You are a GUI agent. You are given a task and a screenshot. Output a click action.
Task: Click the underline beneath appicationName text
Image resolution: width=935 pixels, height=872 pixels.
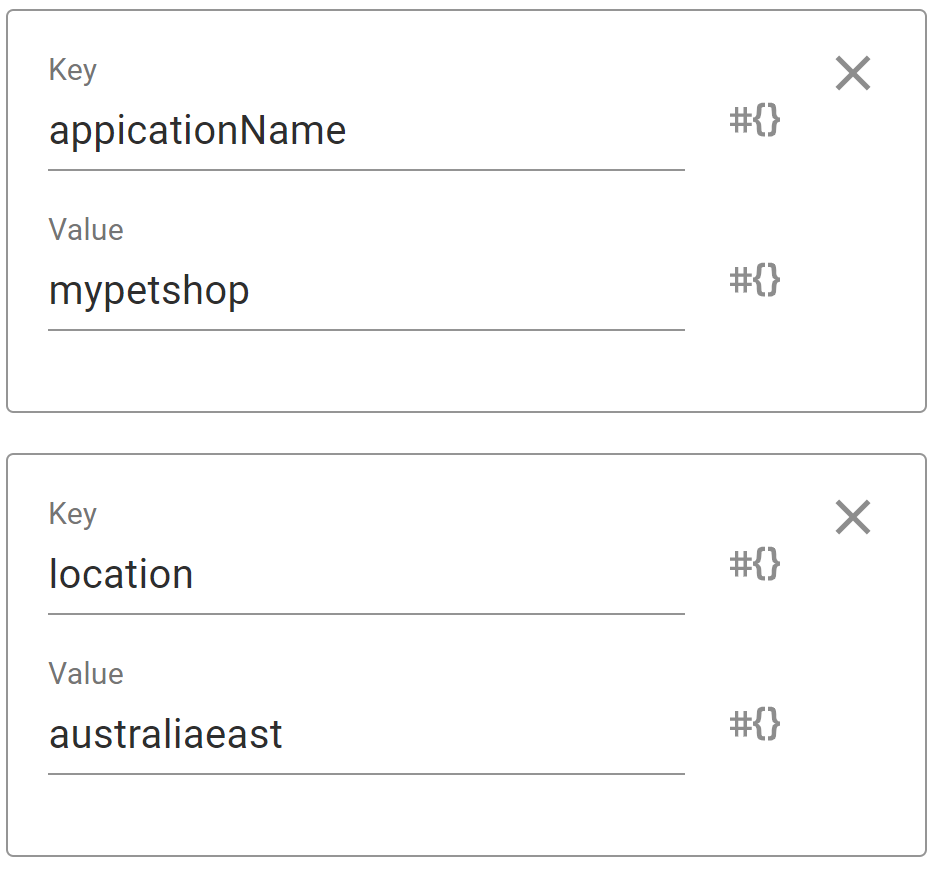pos(366,170)
